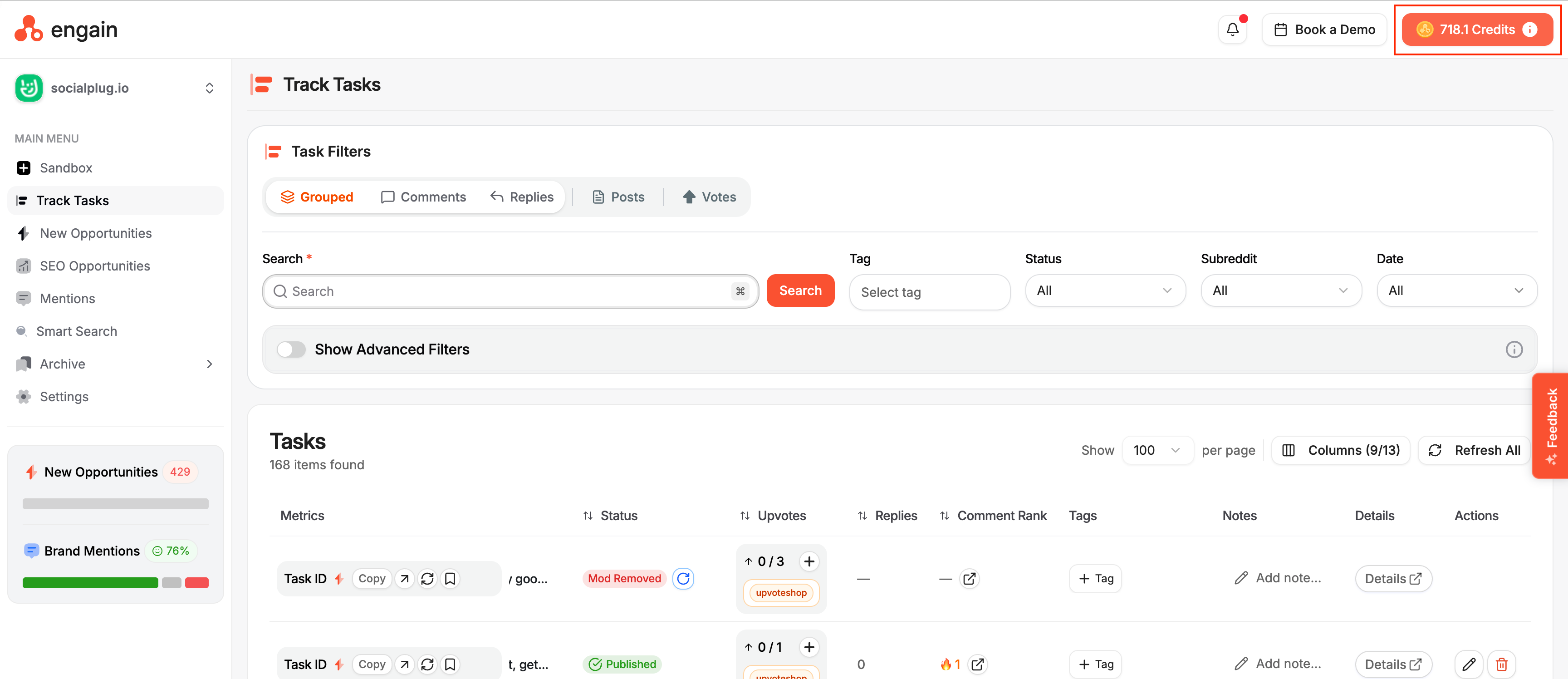This screenshot has height=679, width=1568.
Task: Click the engain logo
Action: [x=66, y=29]
